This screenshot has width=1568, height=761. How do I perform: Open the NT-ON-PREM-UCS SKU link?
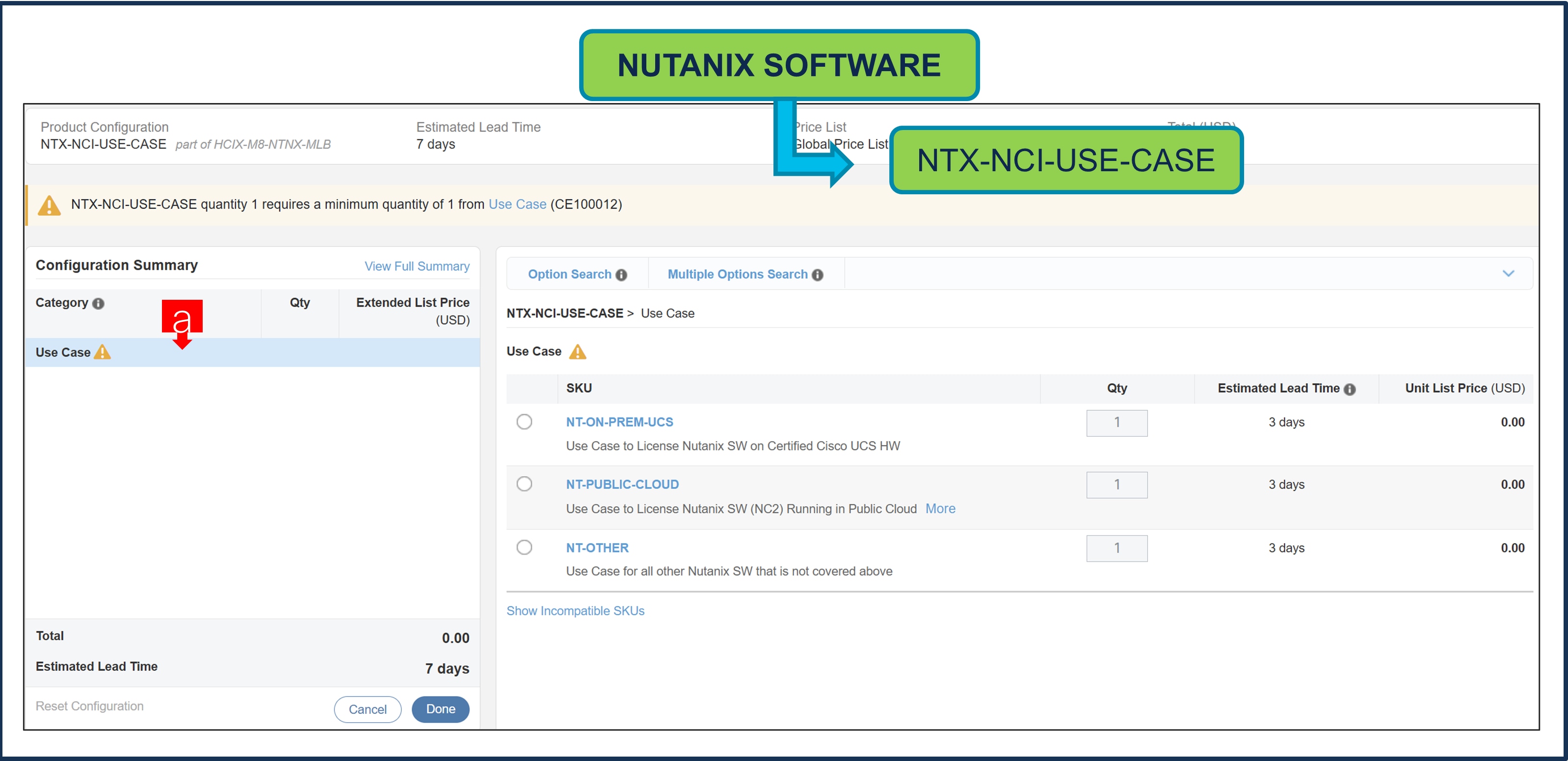pyautogui.click(x=619, y=421)
